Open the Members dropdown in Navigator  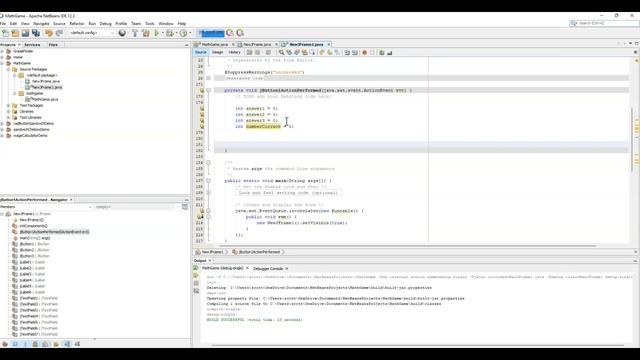[x=46, y=207]
